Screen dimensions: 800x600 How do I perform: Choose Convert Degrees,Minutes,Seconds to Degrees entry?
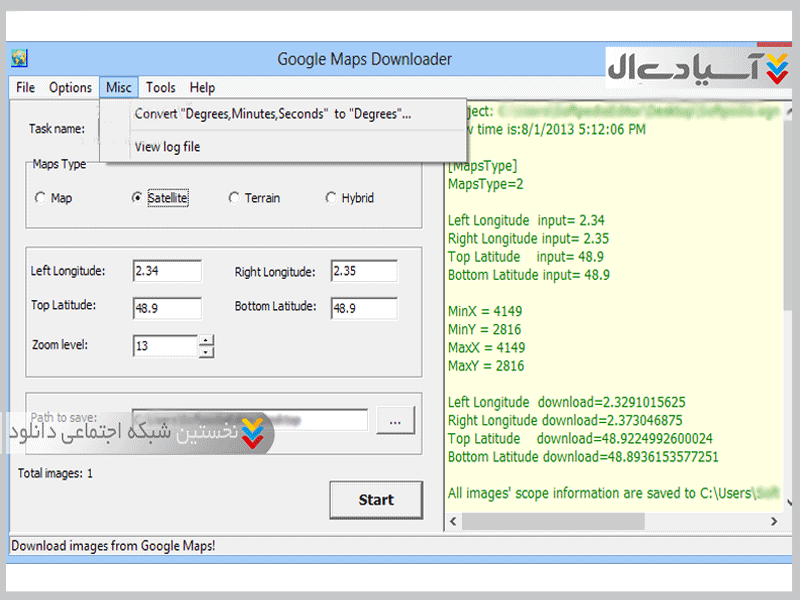(x=273, y=114)
